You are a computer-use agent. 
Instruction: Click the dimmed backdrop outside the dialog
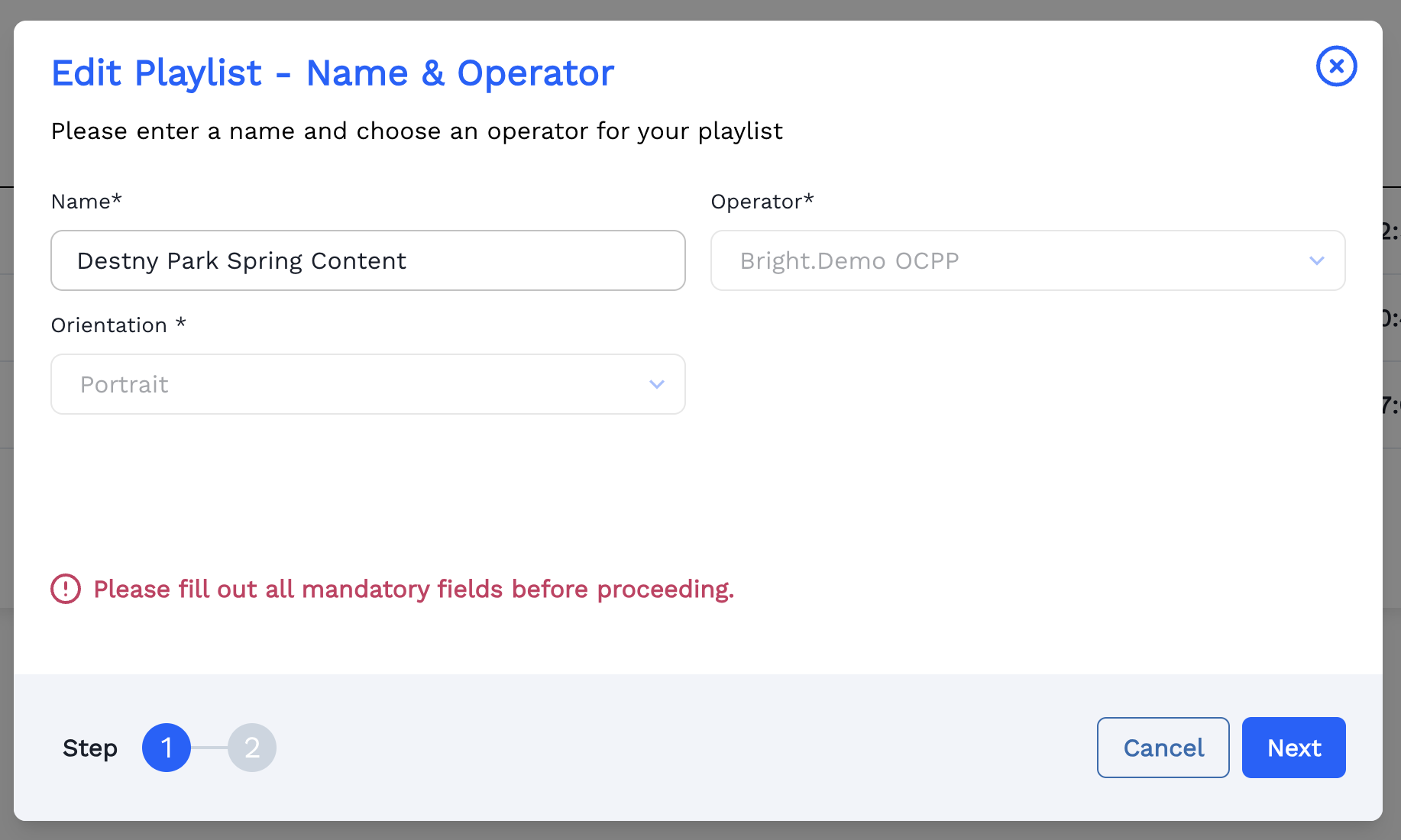point(688,9)
